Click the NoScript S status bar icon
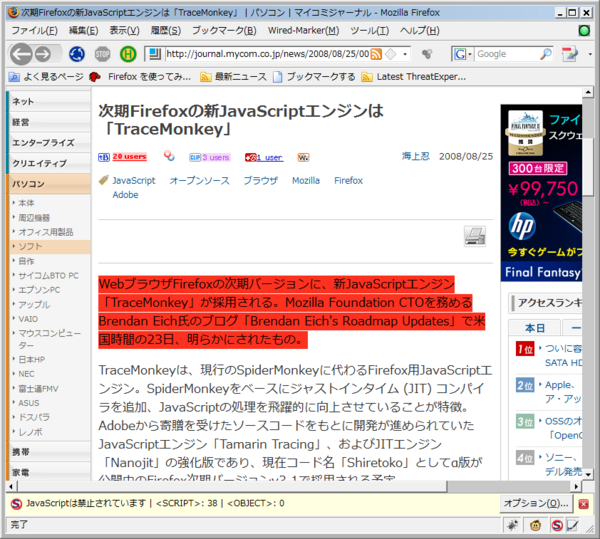600x539 pixels. 557,525
